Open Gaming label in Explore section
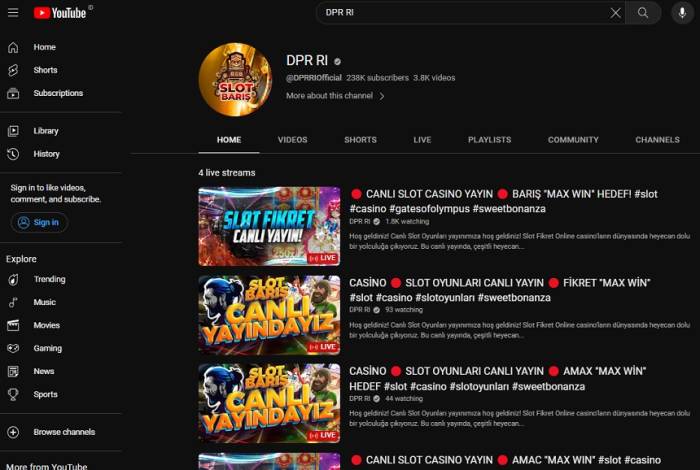This screenshot has height=470, width=700. 48,348
